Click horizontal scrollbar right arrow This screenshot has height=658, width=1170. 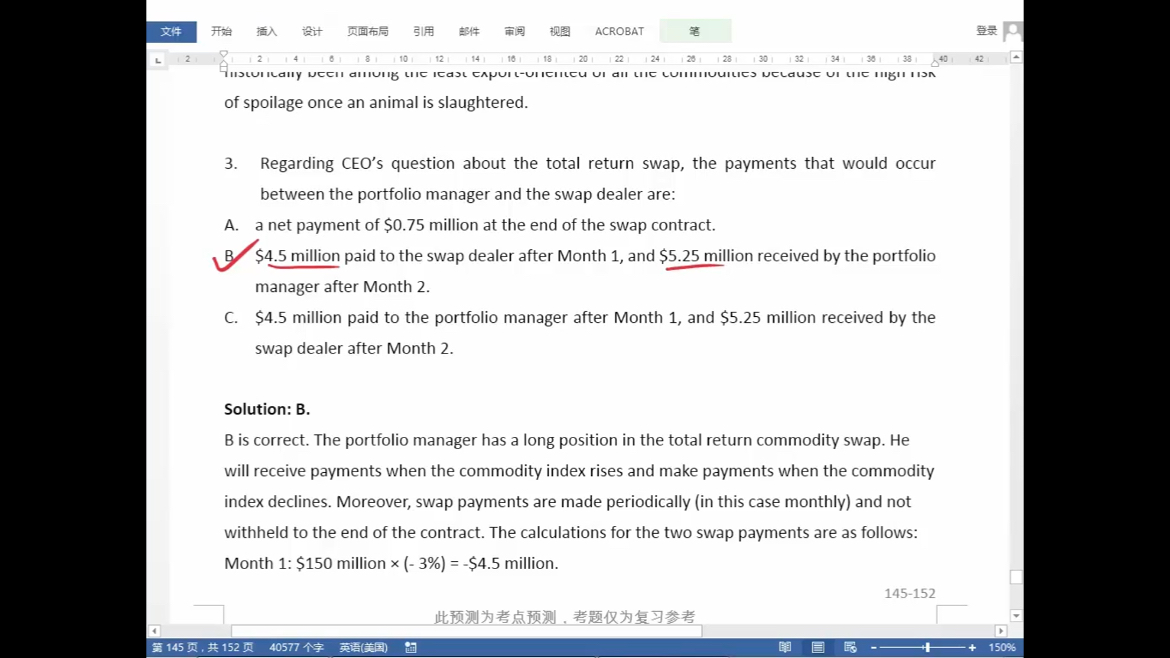(x=1001, y=631)
